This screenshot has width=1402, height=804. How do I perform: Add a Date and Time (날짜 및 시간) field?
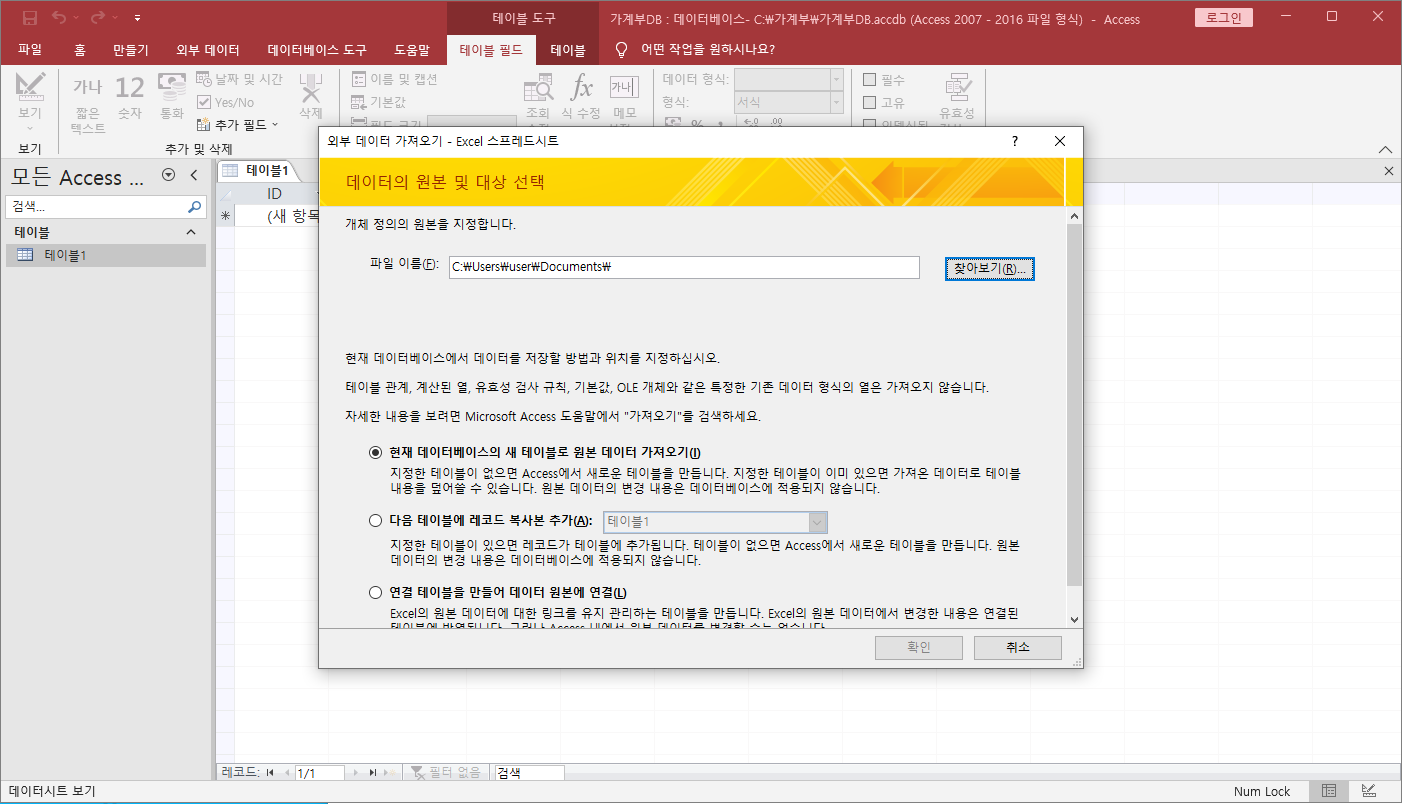239,79
